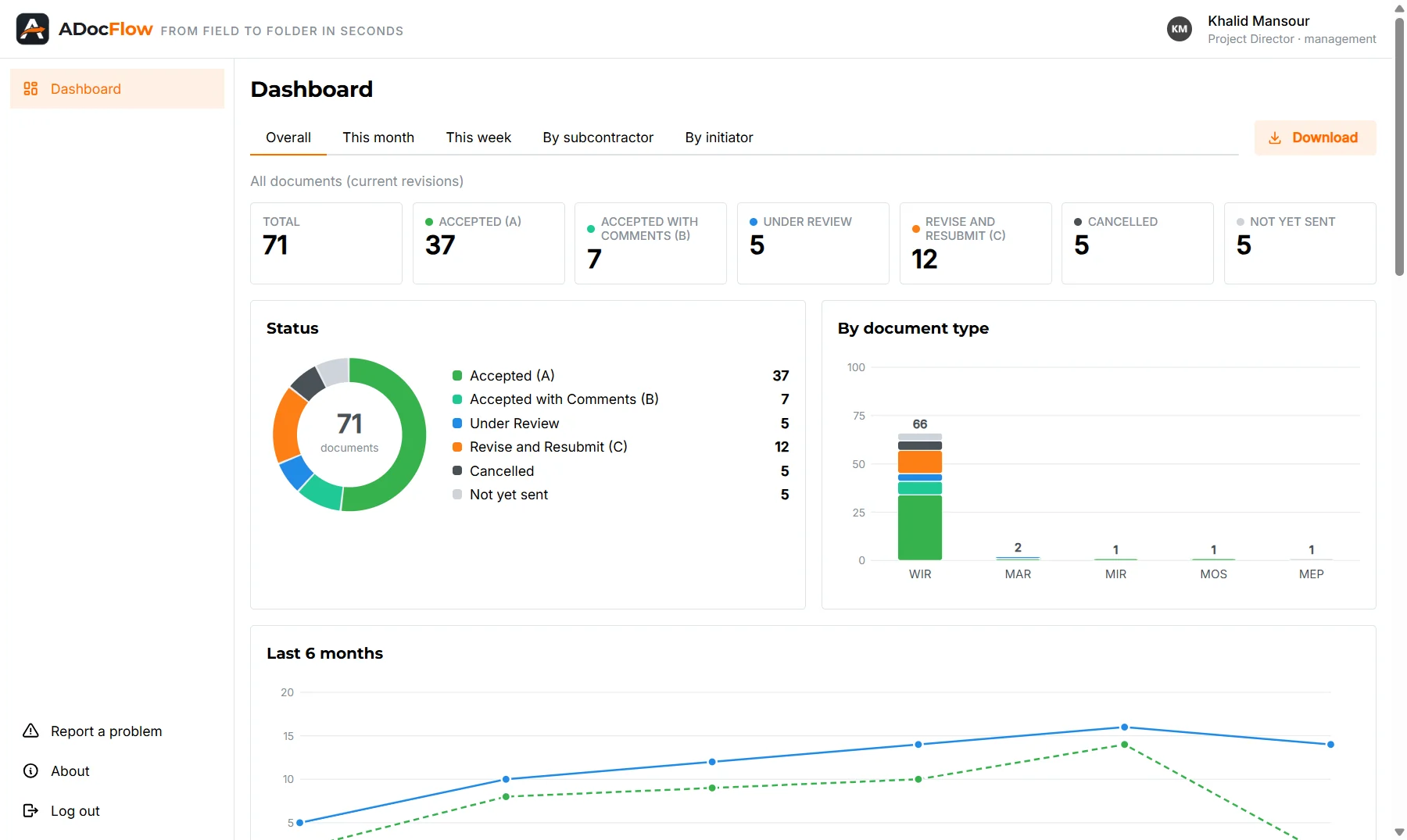The image size is (1407, 840).
Task: Click the ACCEPTED WITH COMMENTS (B) card
Action: (650, 243)
